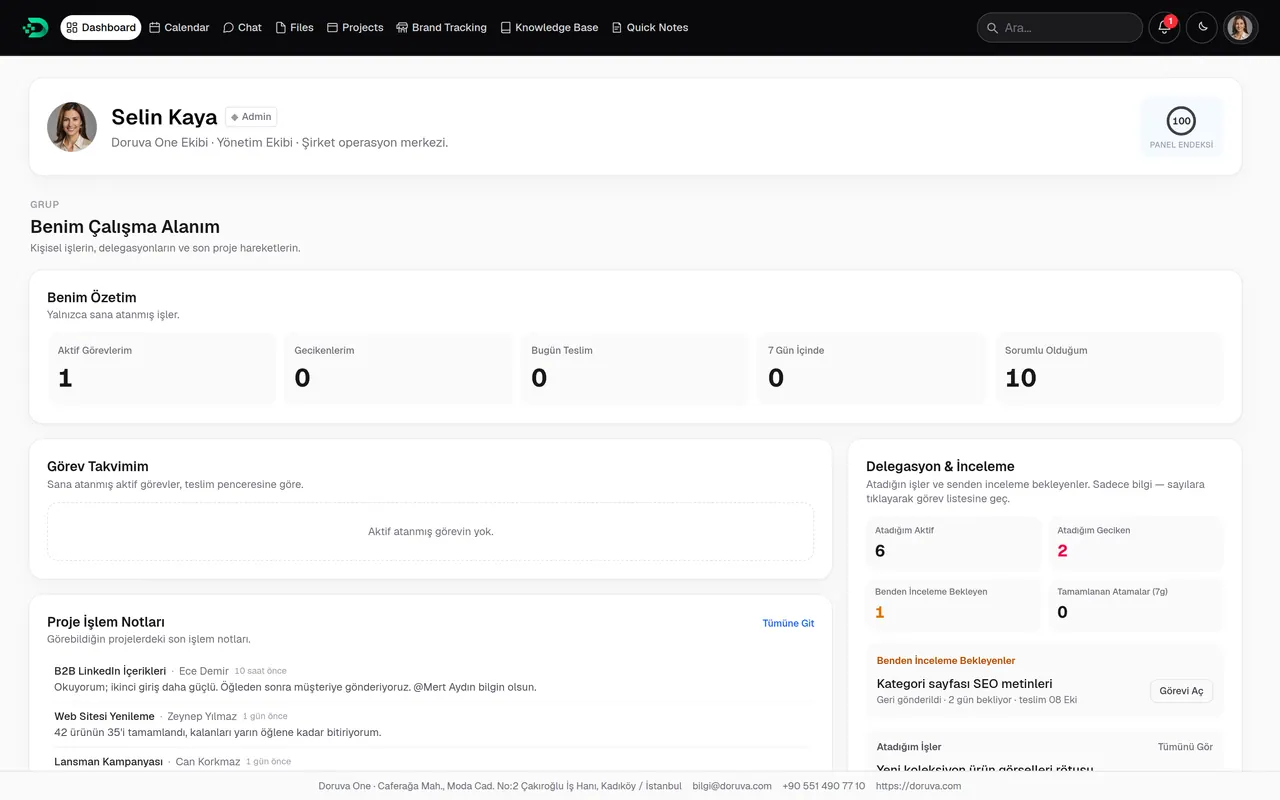
Task: Click the Tümünü Gör link
Action: (1185, 747)
